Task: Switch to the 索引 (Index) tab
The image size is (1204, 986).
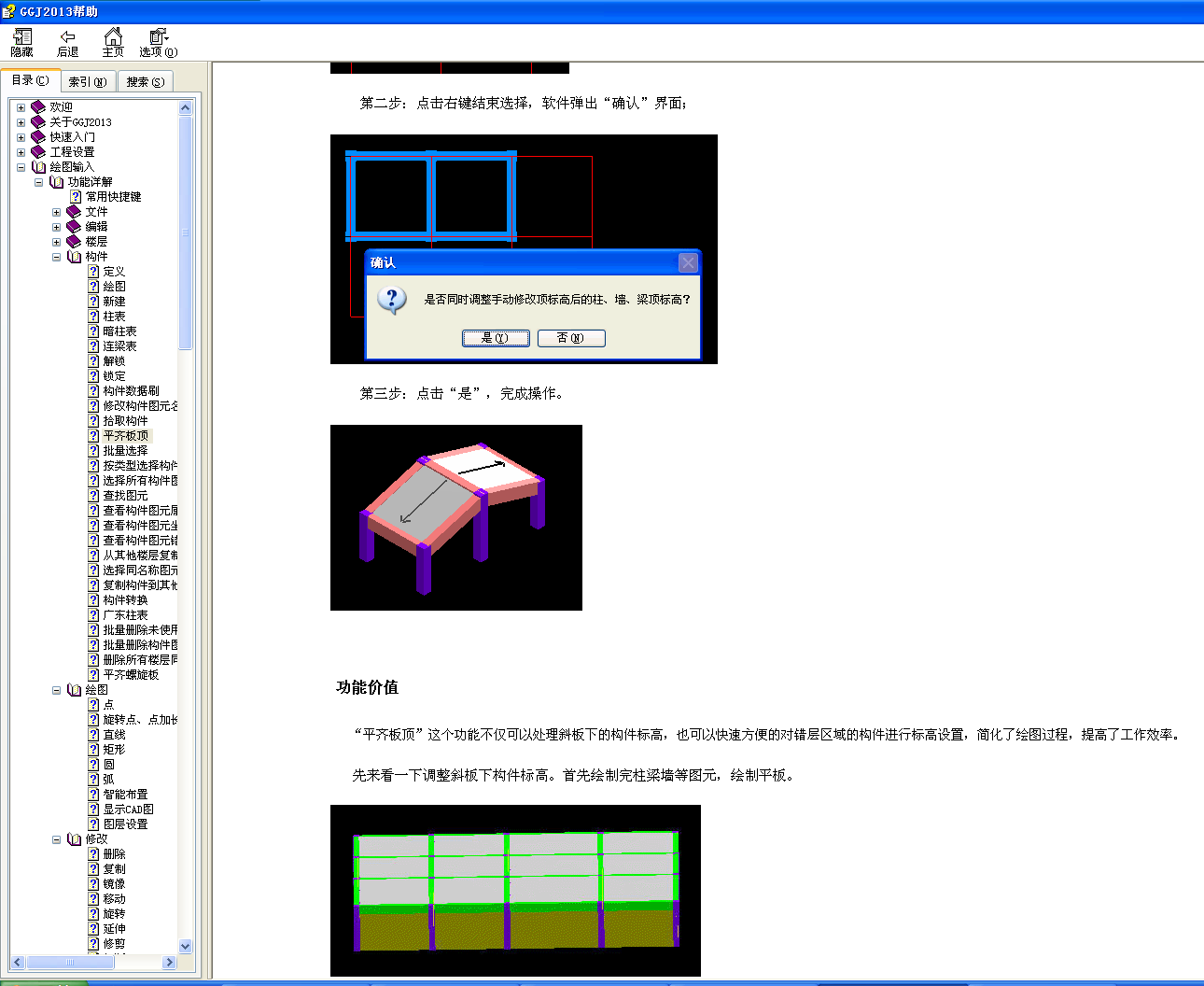Action: [88, 82]
